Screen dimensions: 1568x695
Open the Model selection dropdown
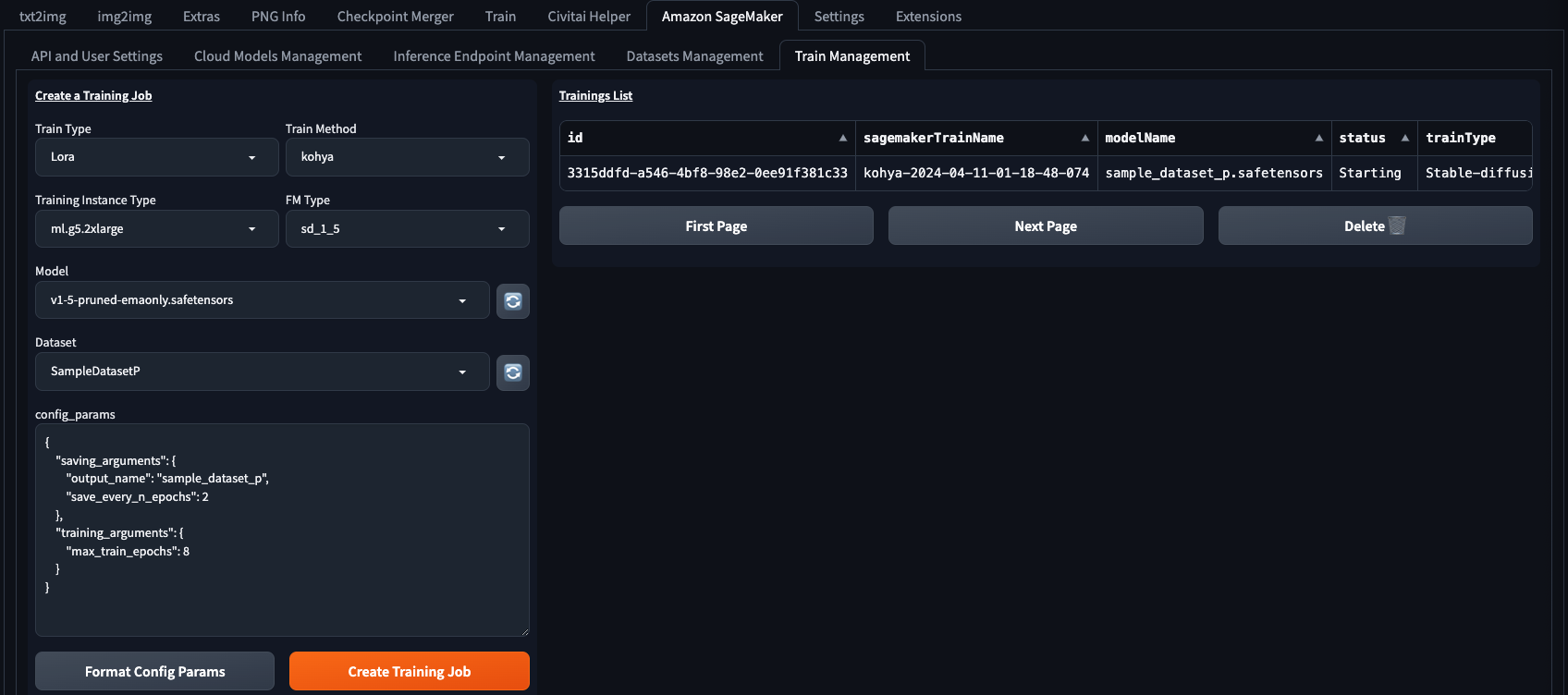click(x=263, y=300)
